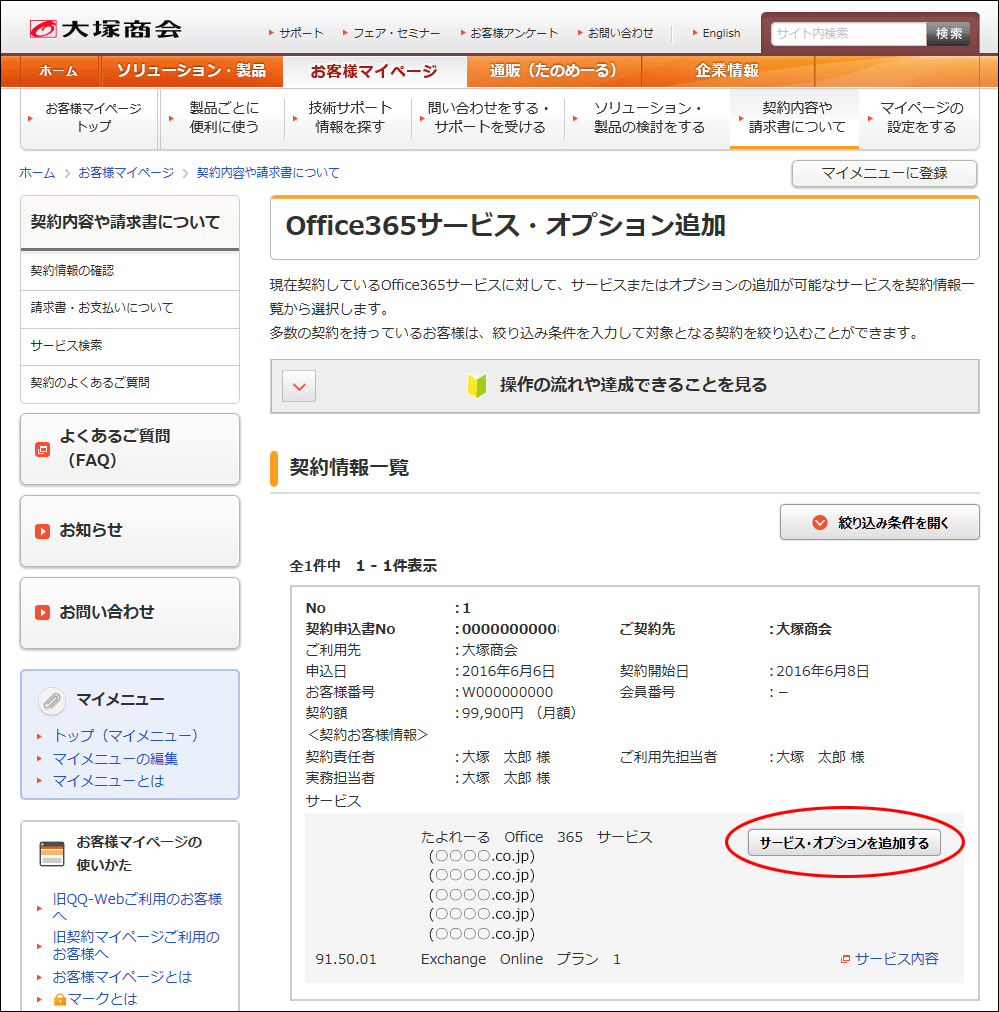Open the 通販（たのめーる） tab
This screenshot has width=999, height=1012.
click(553, 71)
